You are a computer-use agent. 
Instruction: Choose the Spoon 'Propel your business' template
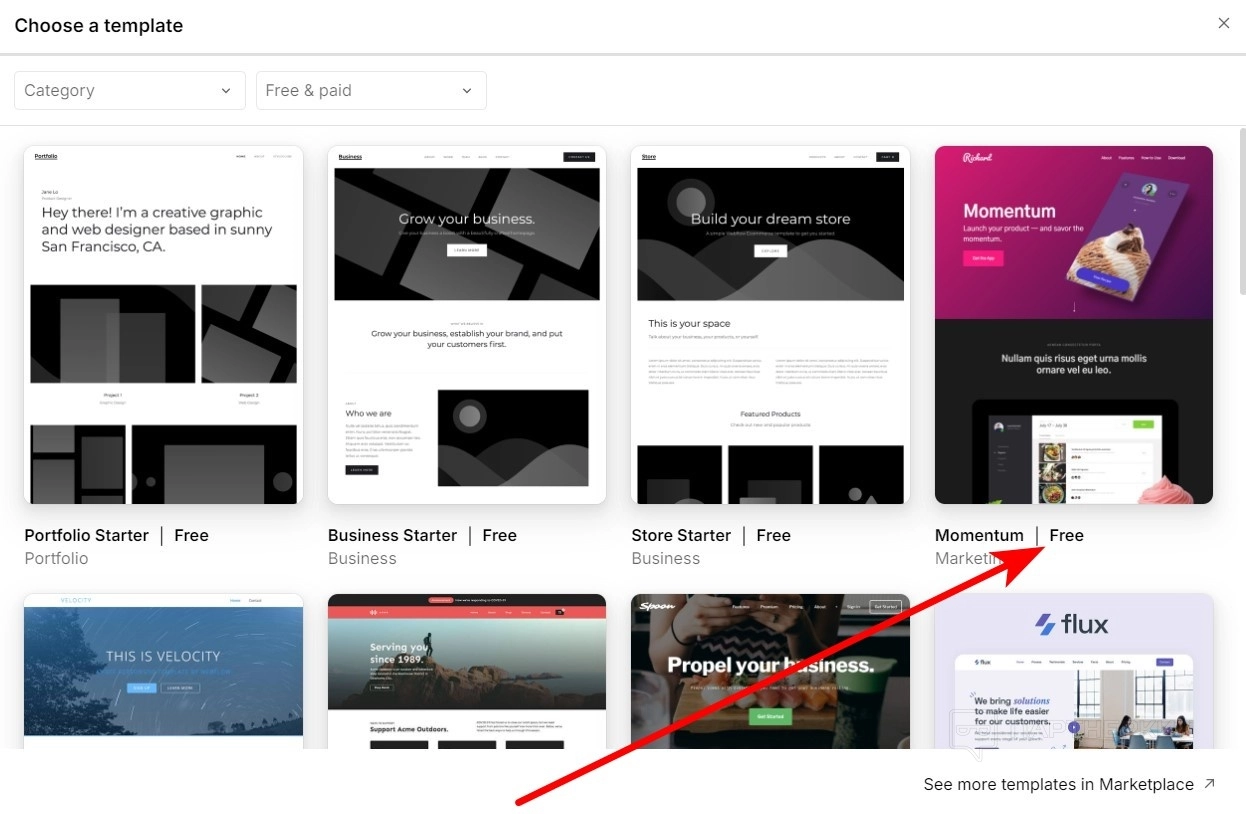(x=770, y=670)
